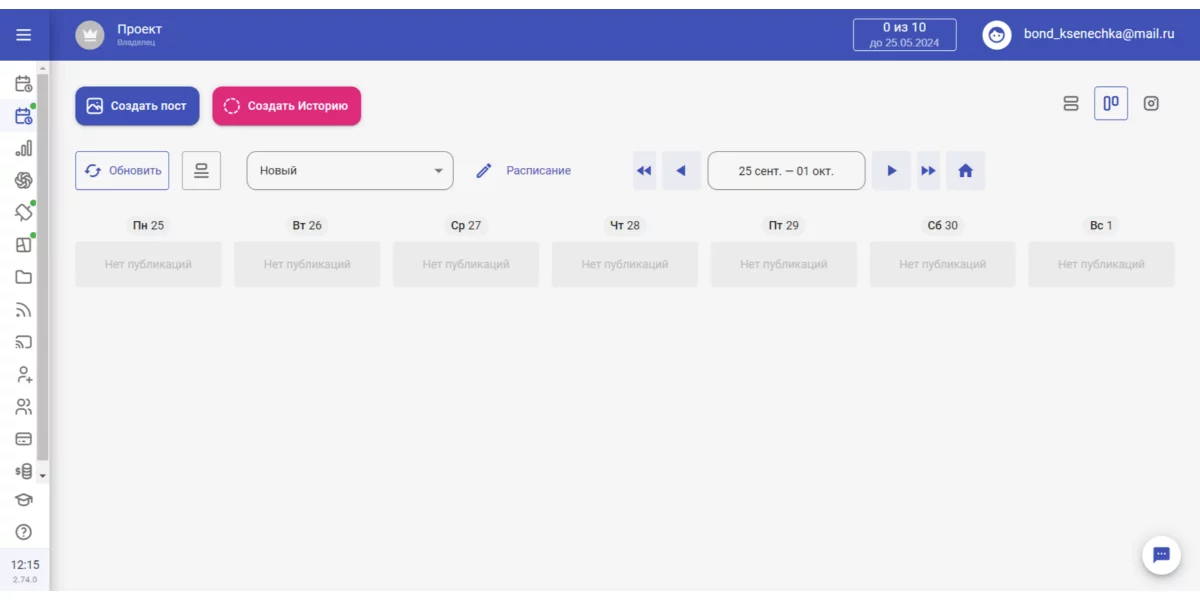Switch to list view layout icon
Viewport: 1200px width, 600px height.
point(1071,104)
